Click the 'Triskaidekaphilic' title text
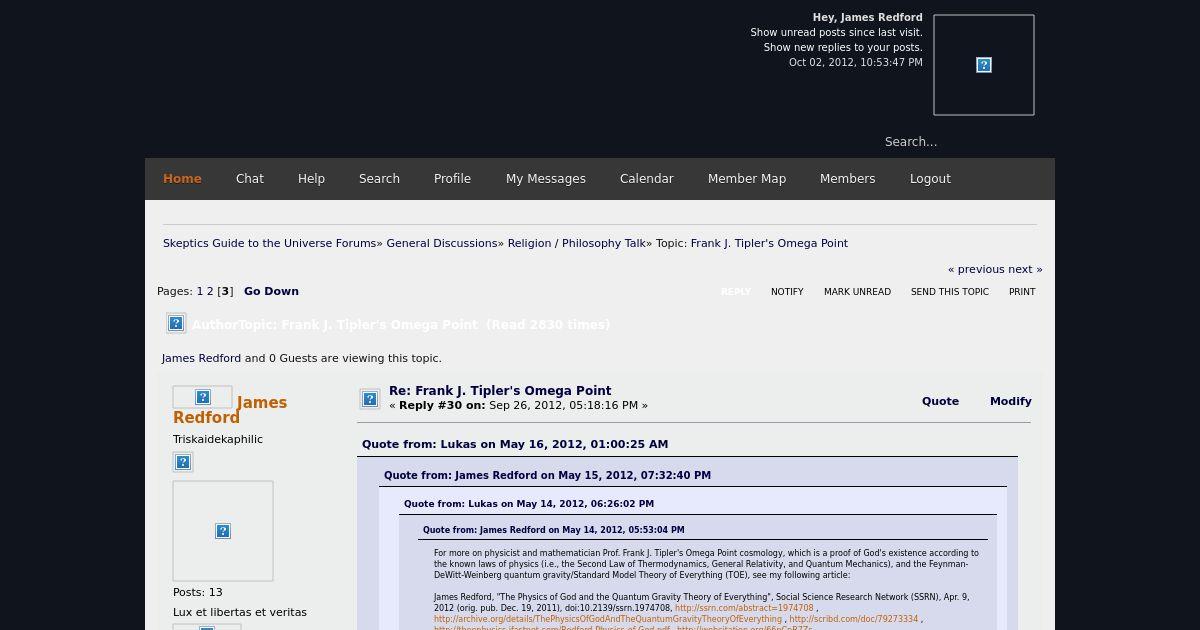 click(x=218, y=440)
